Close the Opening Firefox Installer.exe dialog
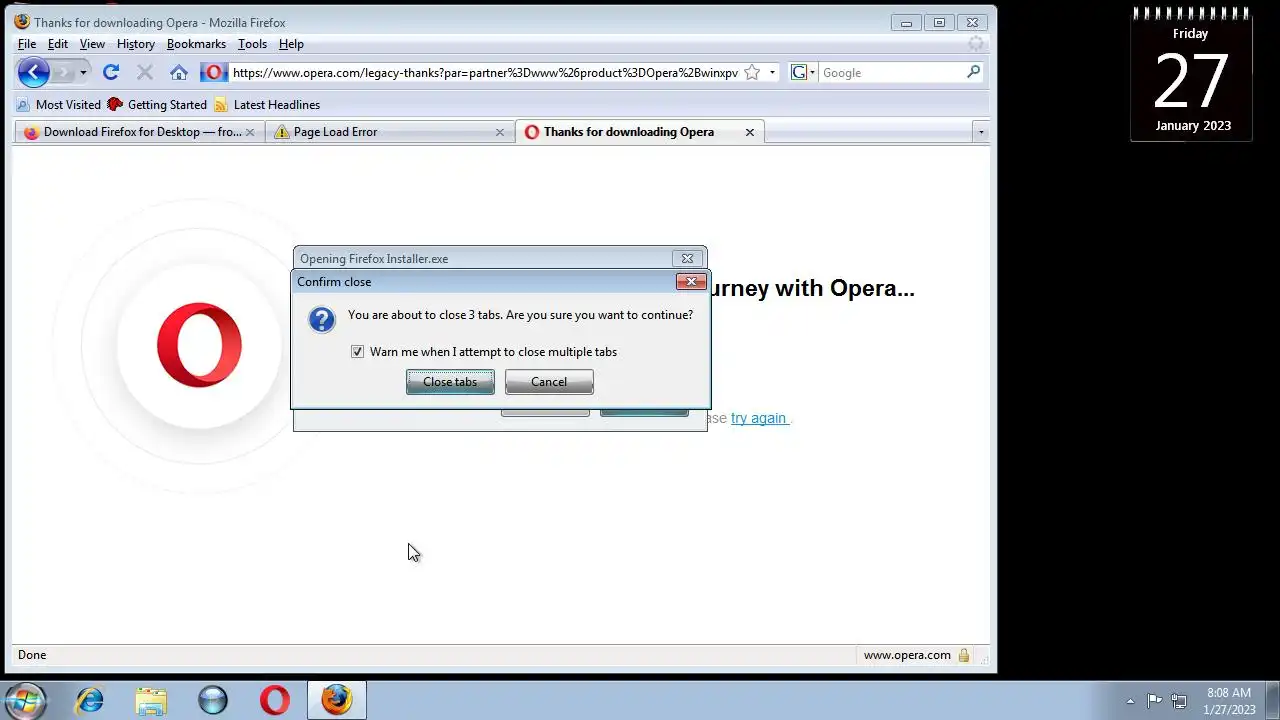 tap(687, 259)
